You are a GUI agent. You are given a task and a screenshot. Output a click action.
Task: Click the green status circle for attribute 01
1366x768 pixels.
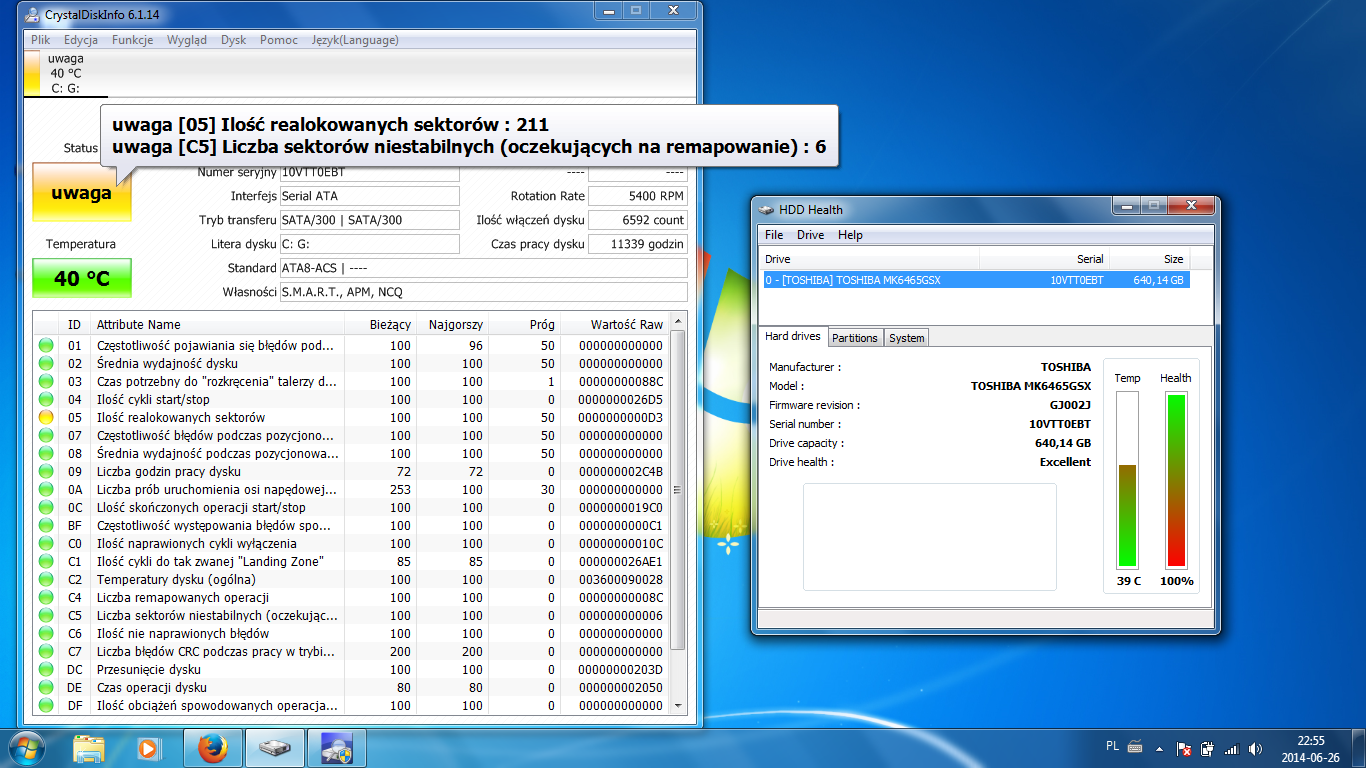46,345
